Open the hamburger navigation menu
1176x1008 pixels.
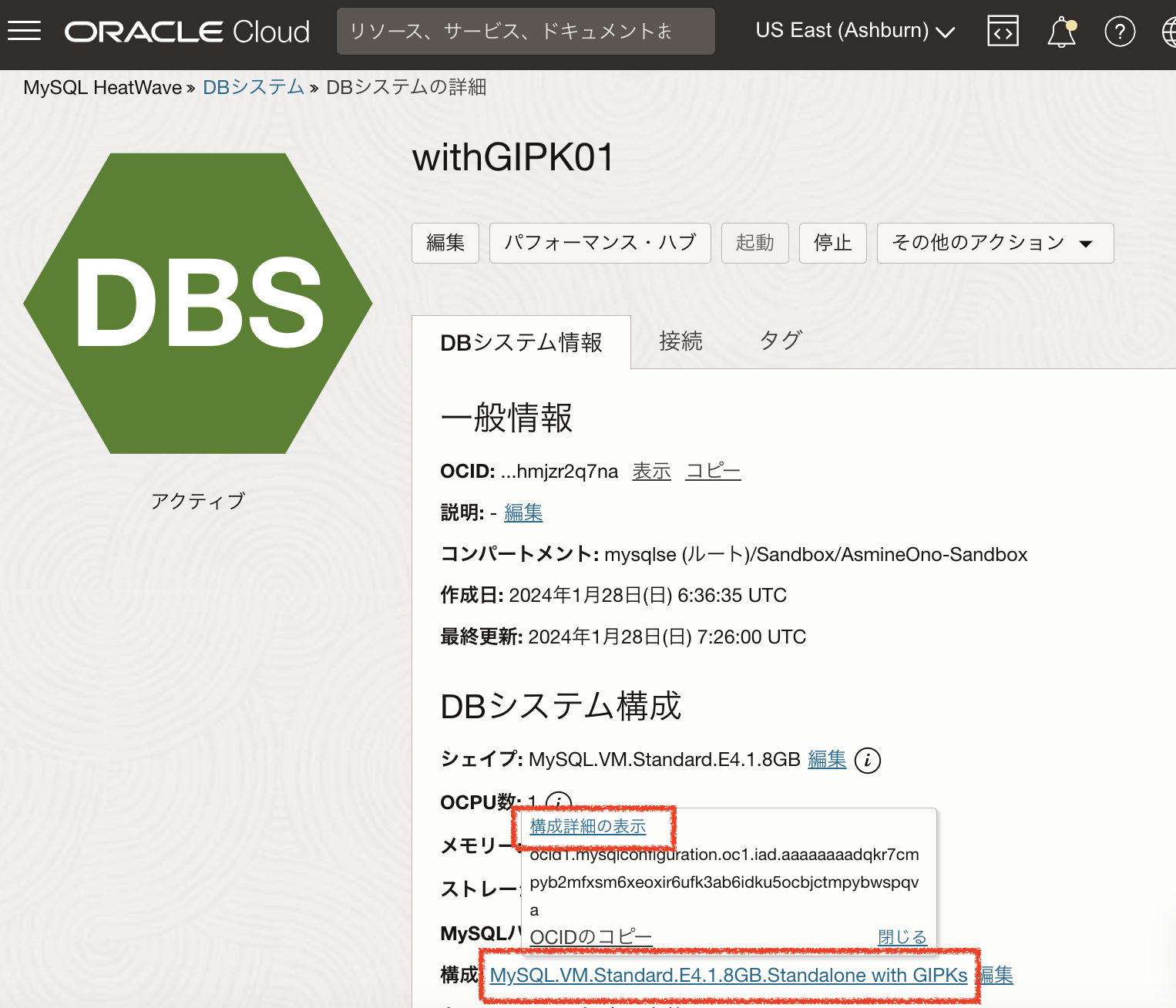pyautogui.click(x=24, y=31)
